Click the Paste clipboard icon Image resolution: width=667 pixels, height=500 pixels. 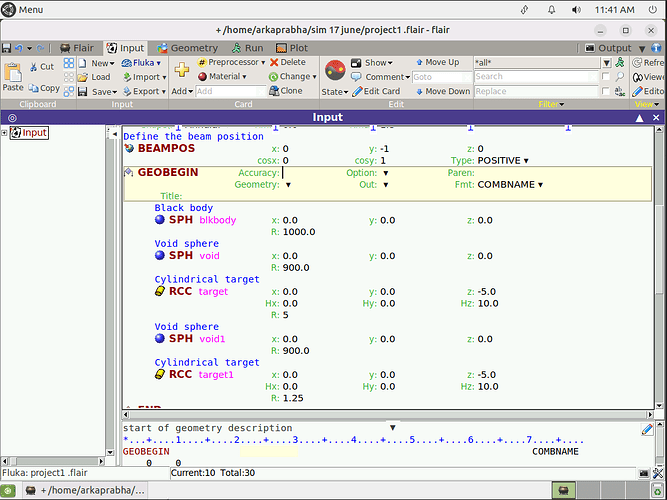(x=13, y=71)
